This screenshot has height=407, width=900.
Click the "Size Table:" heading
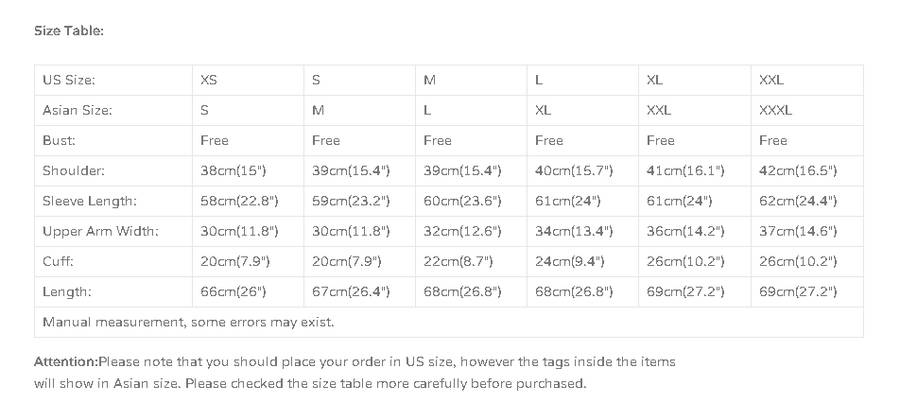69,31
